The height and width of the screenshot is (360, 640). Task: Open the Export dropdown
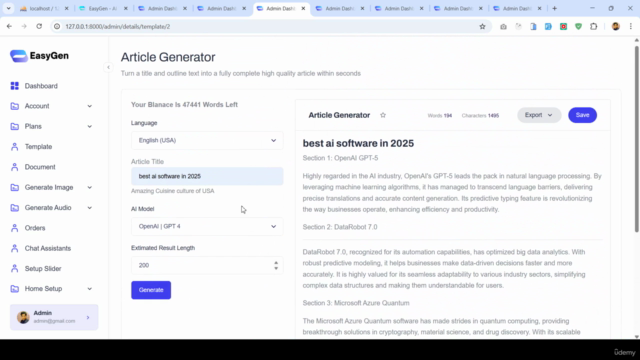(x=539, y=115)
